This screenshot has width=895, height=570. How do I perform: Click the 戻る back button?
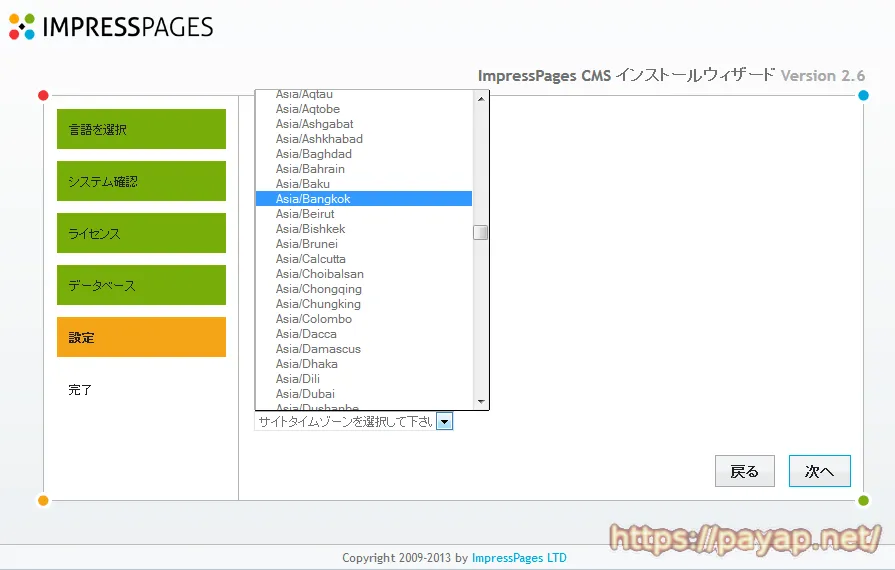pyautogui.click(x=745, y=471)
